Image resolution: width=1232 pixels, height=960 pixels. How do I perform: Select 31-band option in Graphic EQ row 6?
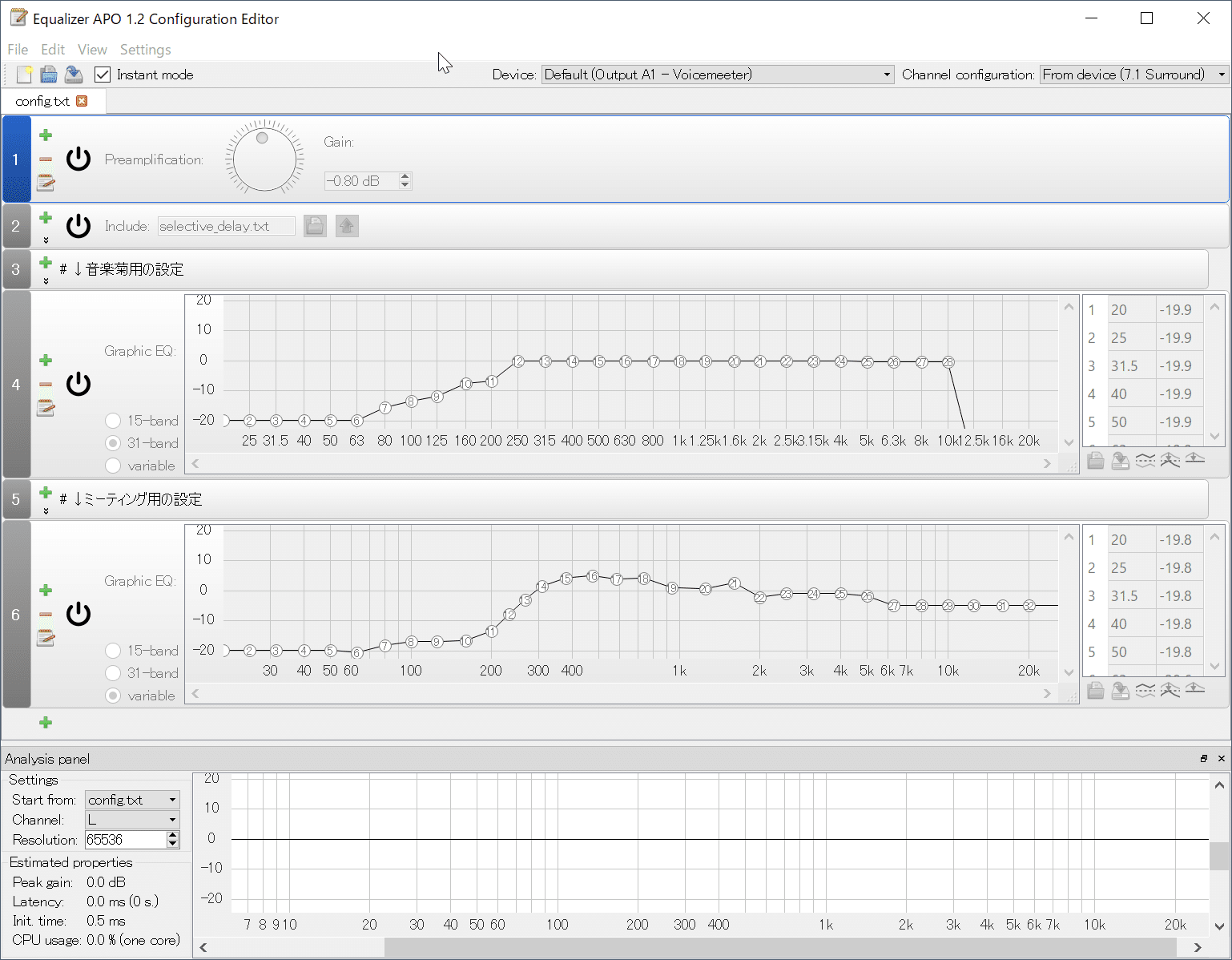click(x=113, y=673)
